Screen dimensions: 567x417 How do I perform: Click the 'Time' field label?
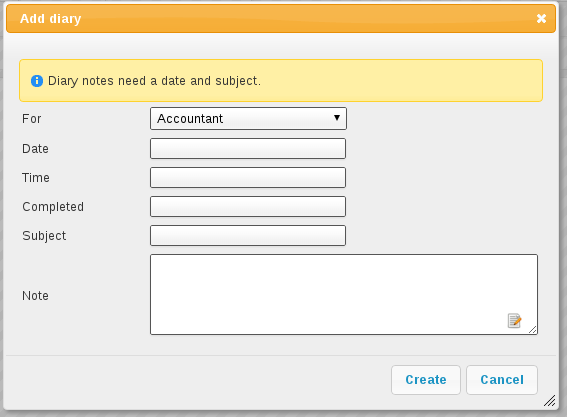pyautogui.click(x=36, y=178)
